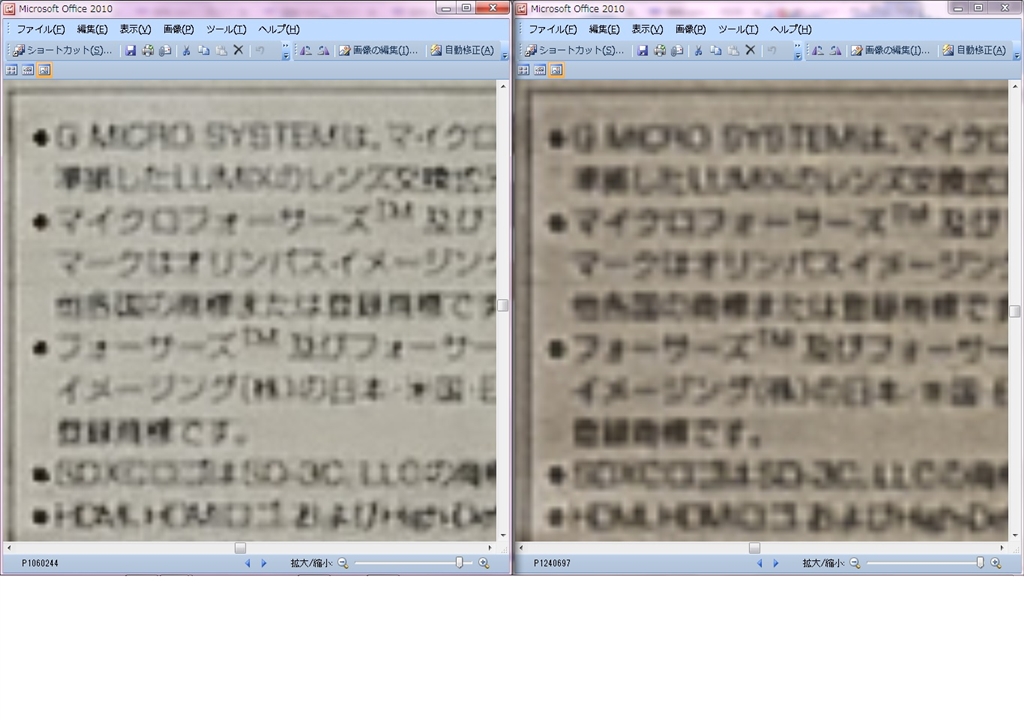Select Single Picture view in right P1240697 window
The image size is (1024, 720).
click(x=556, y=70)
